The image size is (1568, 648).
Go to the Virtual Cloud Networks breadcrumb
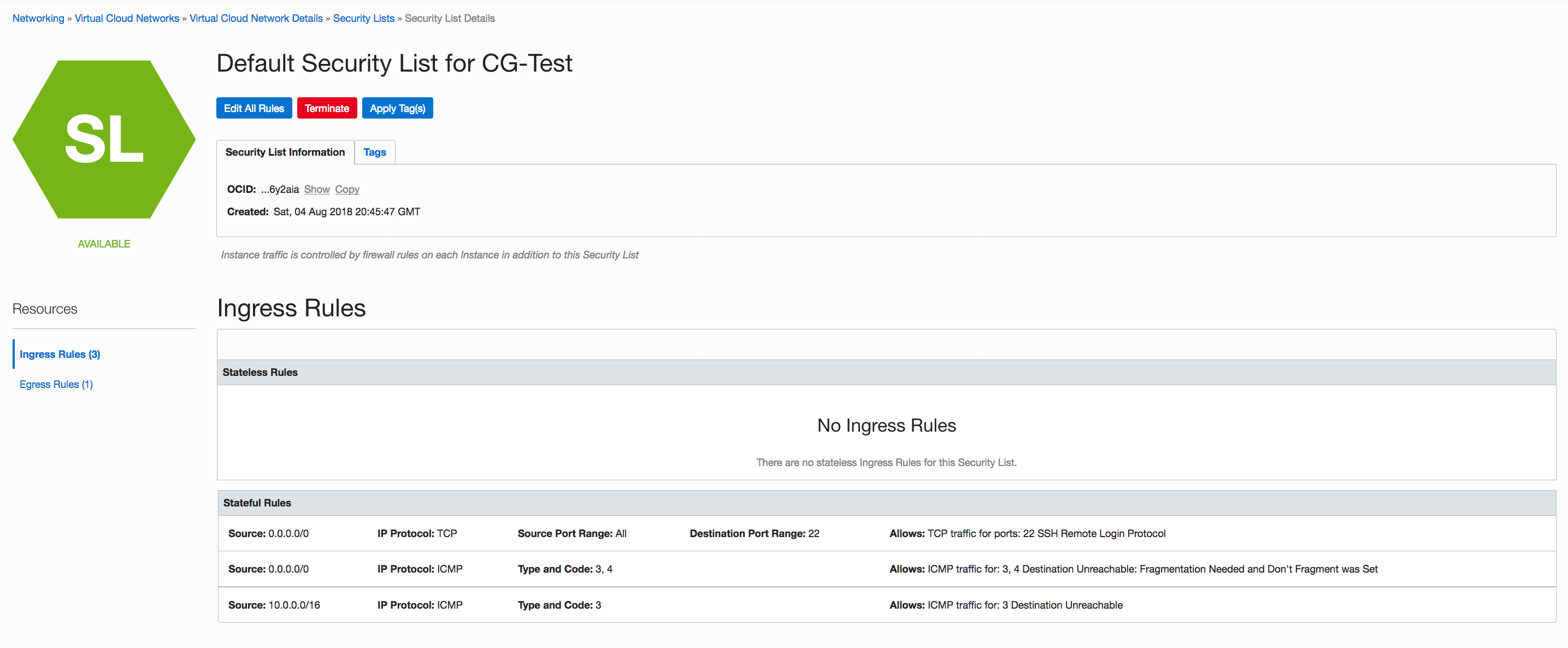127,18
